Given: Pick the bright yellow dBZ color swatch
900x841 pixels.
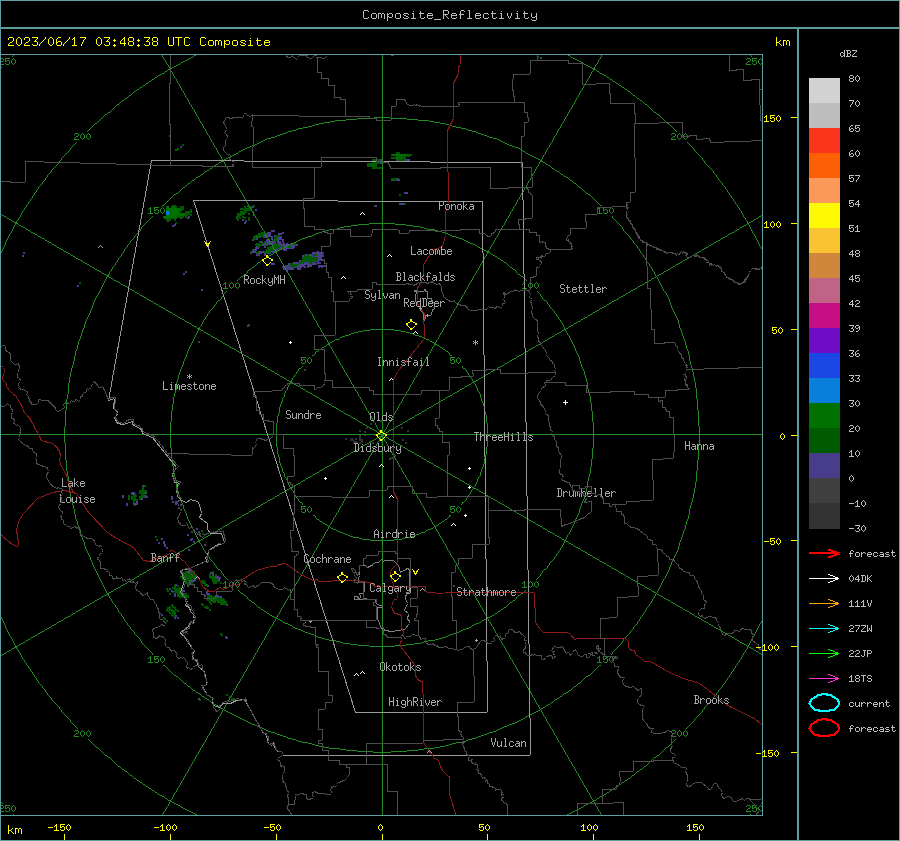Looking at the screenshot, I should pyautogui.click(x=824, y=215).
